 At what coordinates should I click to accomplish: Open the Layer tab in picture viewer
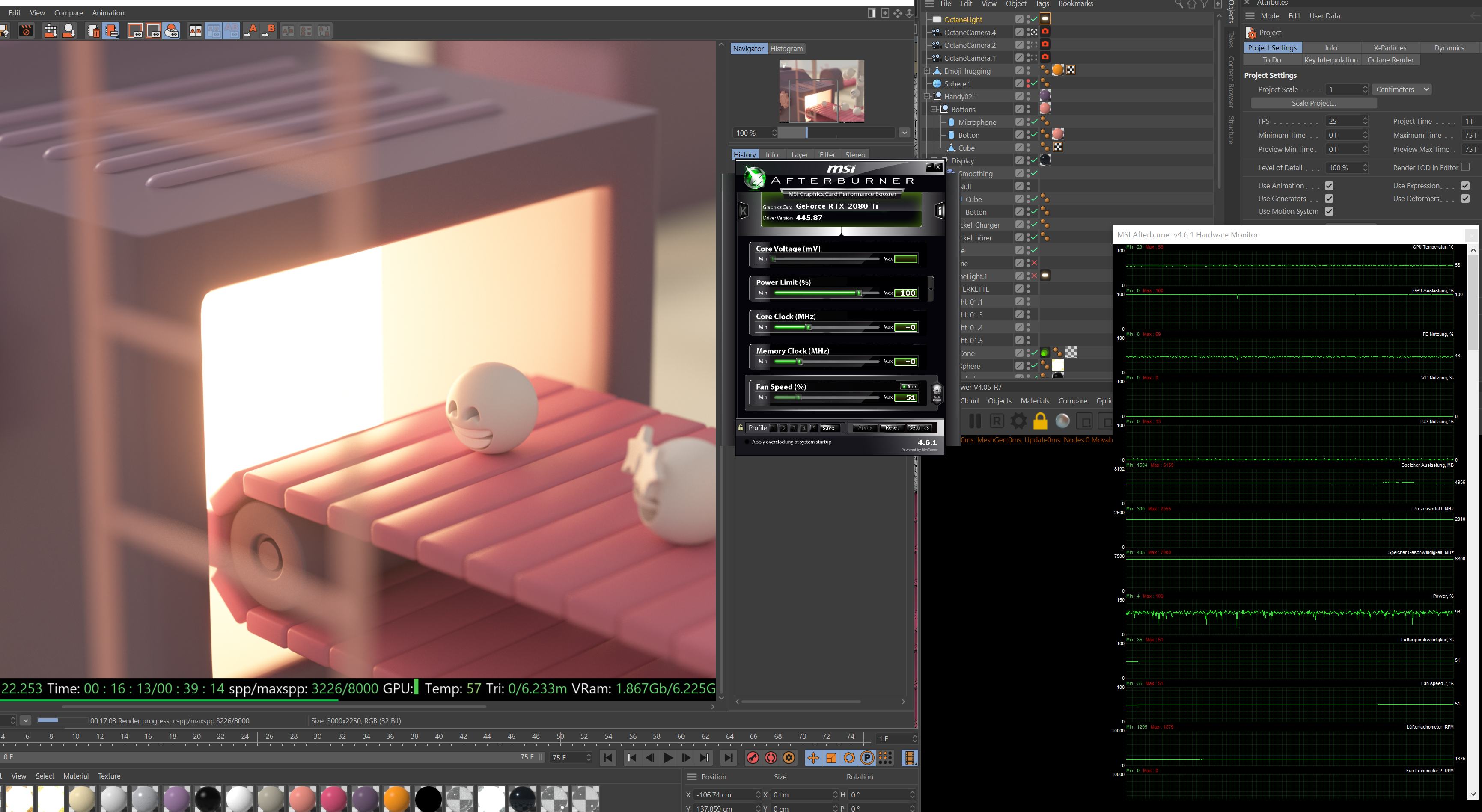pos(799,155)
